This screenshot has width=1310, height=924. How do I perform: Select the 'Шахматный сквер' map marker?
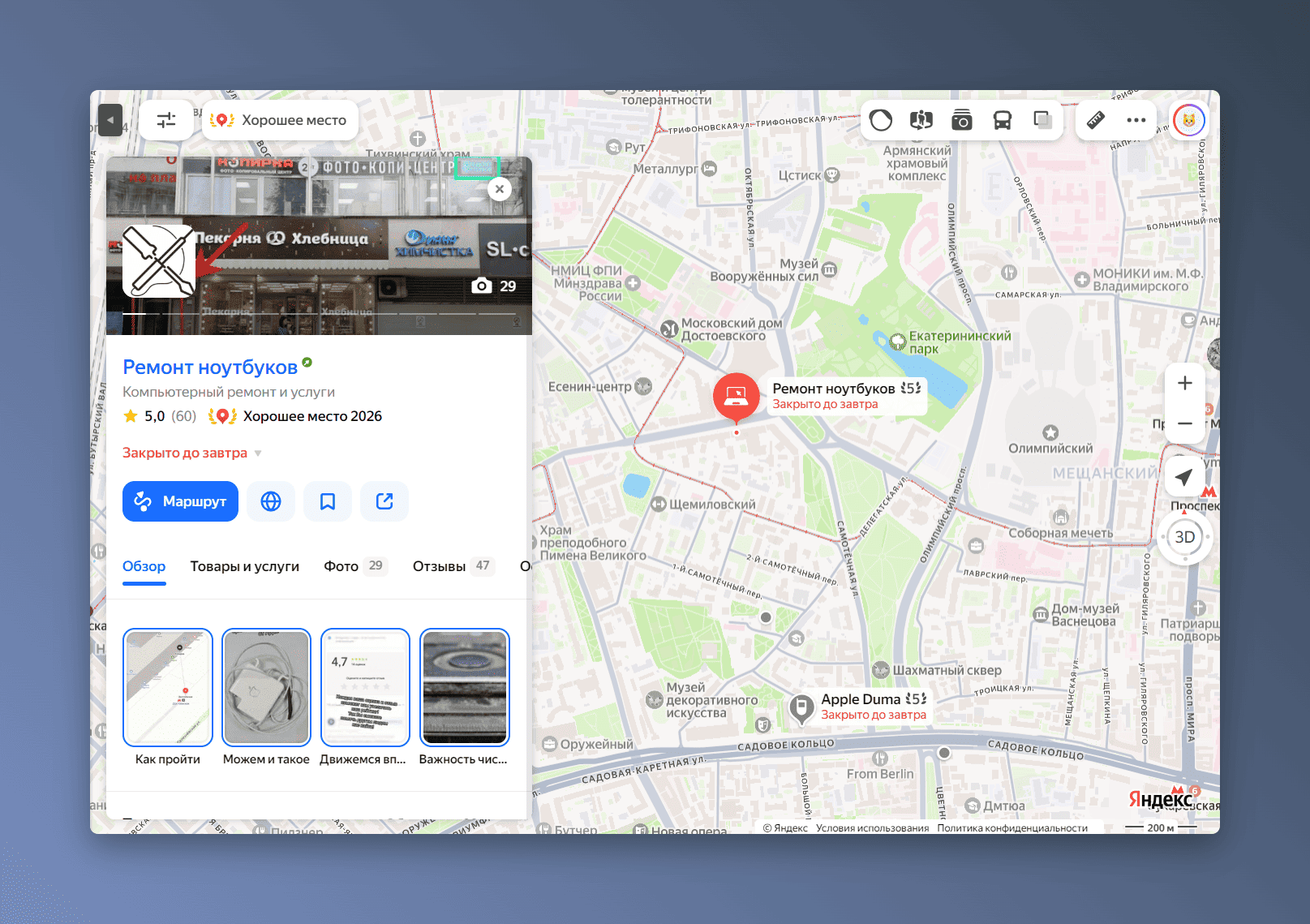coord(881,670)
